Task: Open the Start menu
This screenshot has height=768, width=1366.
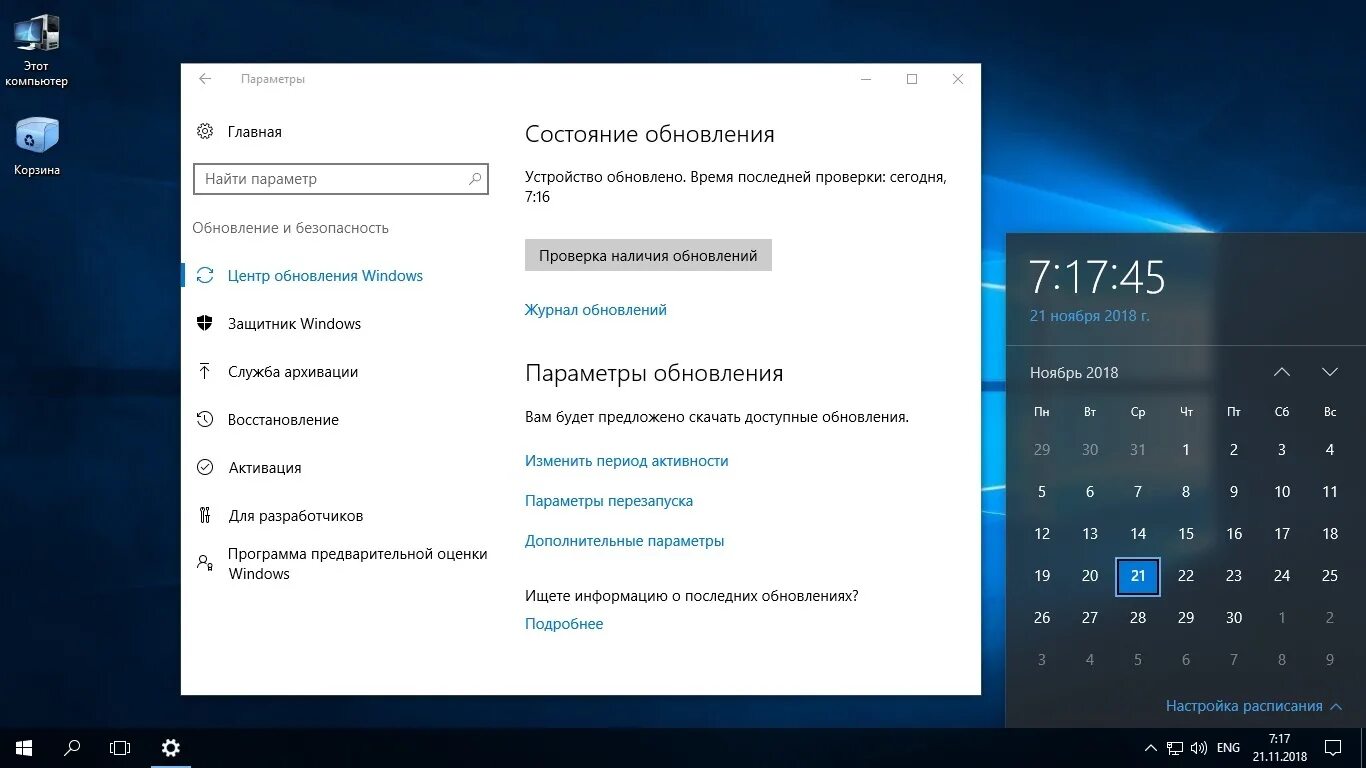Action: (22, 747)
